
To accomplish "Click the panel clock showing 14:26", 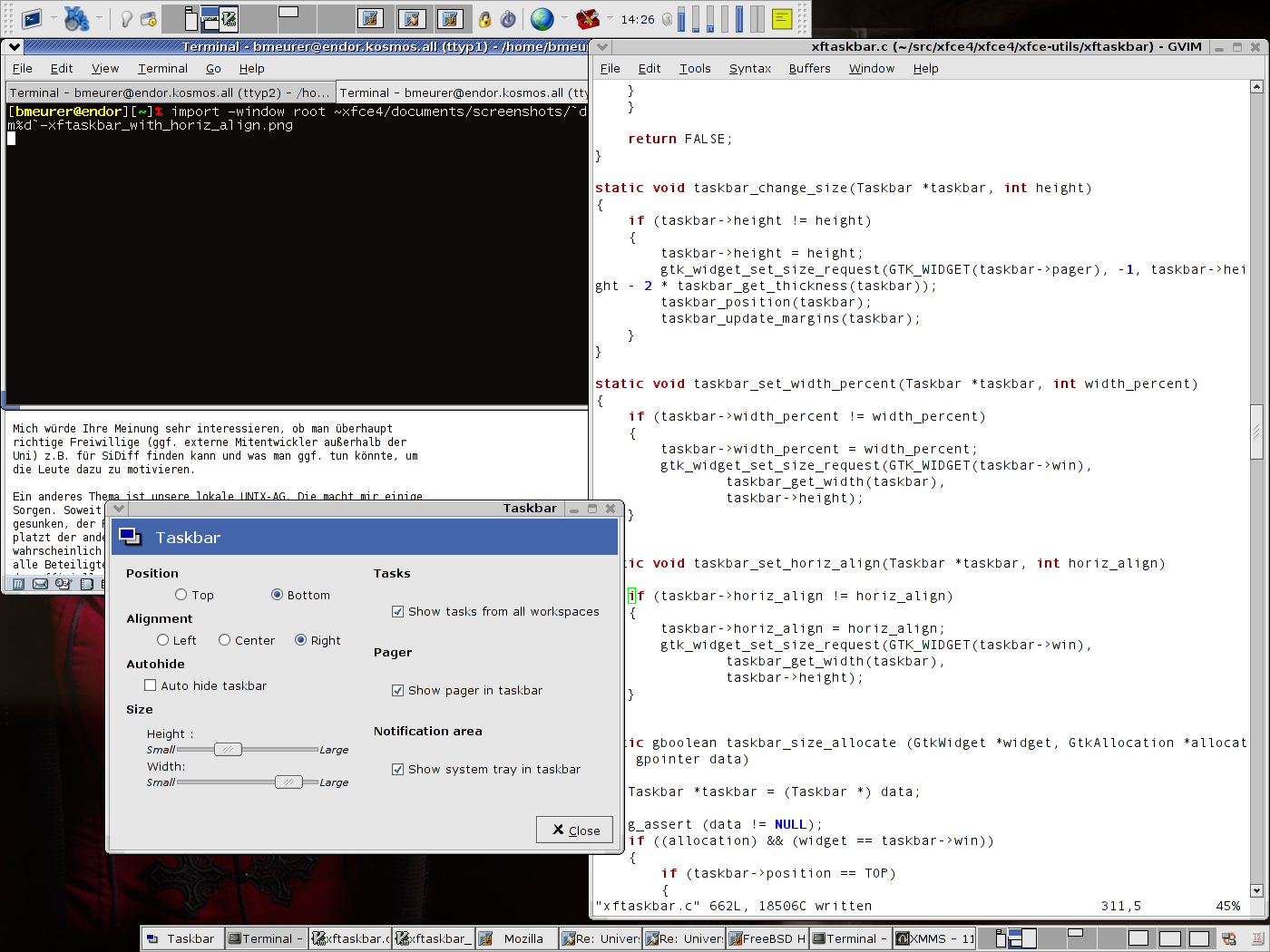I will [x=638, y=19].
